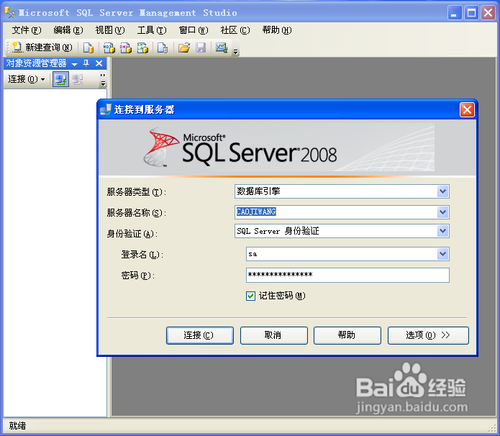
Task: Click the Activity Monitor toolbar icon
Action: [x=221, y=48]
